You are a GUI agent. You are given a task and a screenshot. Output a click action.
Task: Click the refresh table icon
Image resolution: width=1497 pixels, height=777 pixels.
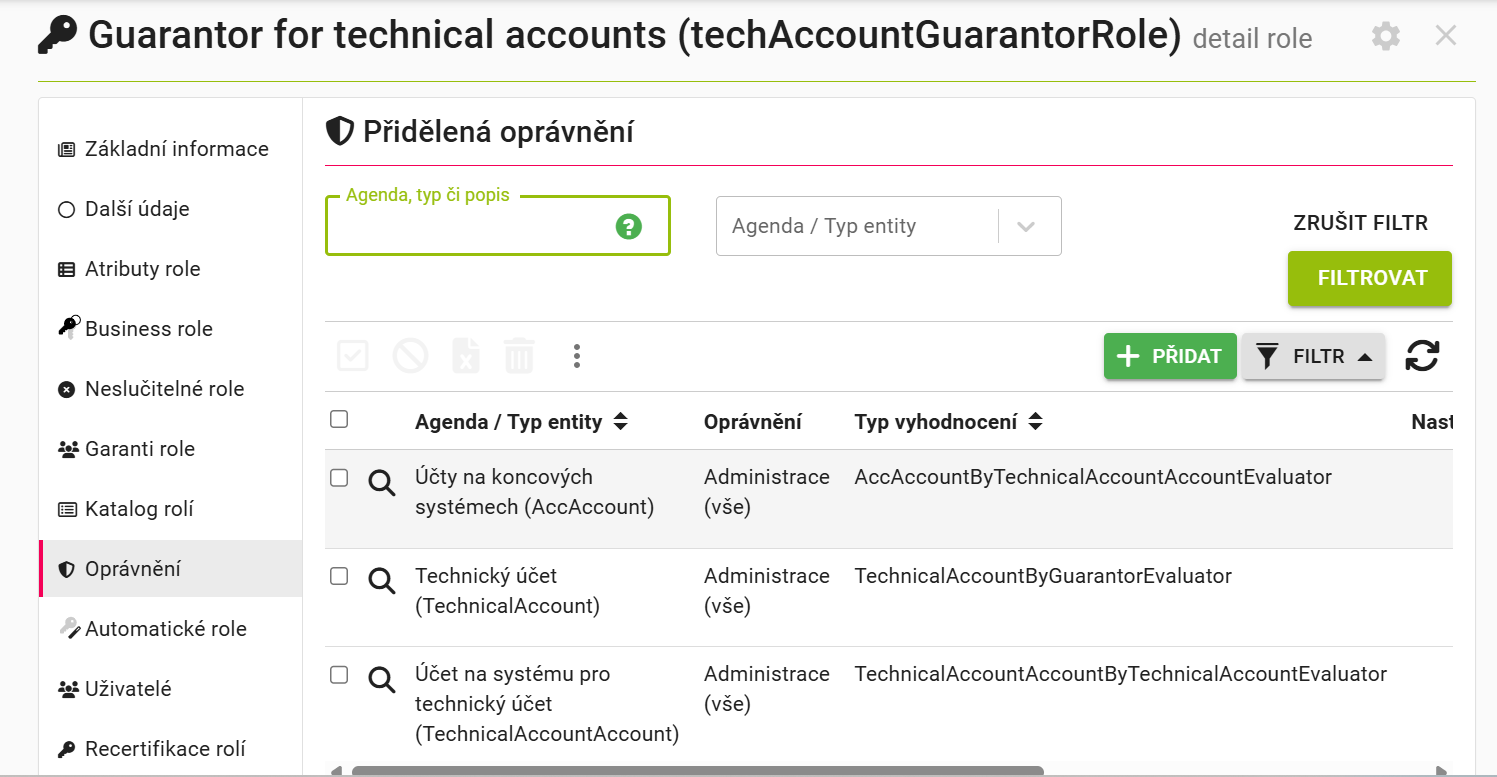coord(1422,355)
